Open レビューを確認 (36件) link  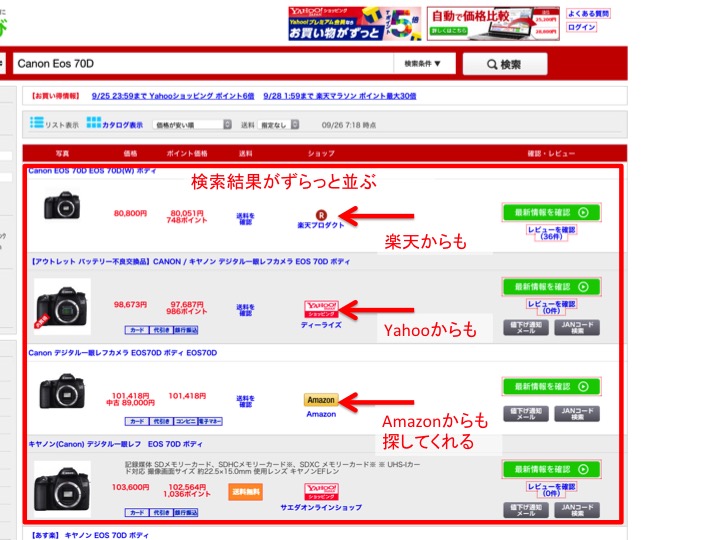pos(551,233)
